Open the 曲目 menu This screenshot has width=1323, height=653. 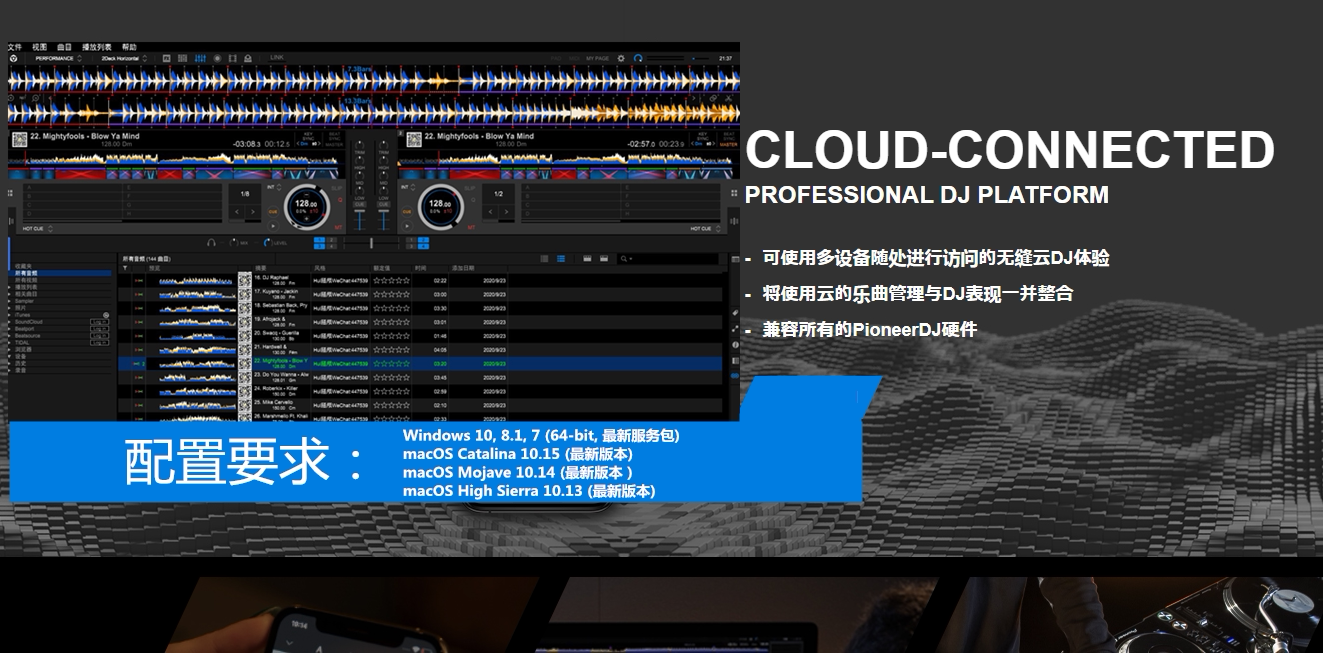pyautogui.click(x=64, y=47)
